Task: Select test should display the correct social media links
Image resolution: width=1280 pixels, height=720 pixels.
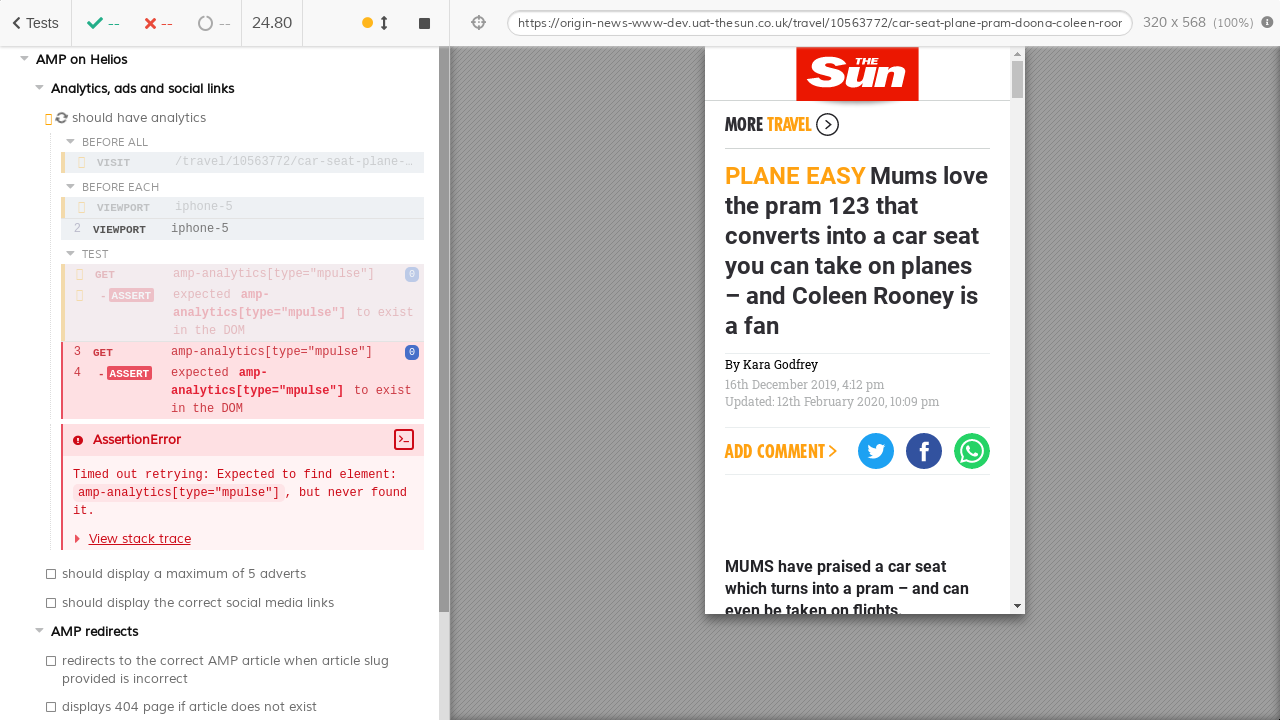Action: pyautogui.click(x=198, y=603)
